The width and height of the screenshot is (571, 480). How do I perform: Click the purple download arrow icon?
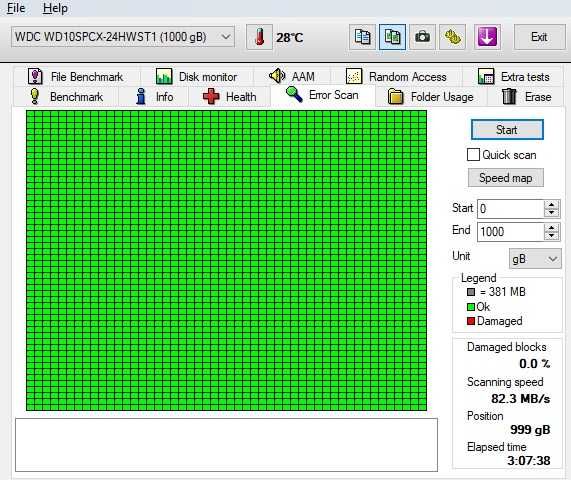pyautogui.click(x=487, y=37)
